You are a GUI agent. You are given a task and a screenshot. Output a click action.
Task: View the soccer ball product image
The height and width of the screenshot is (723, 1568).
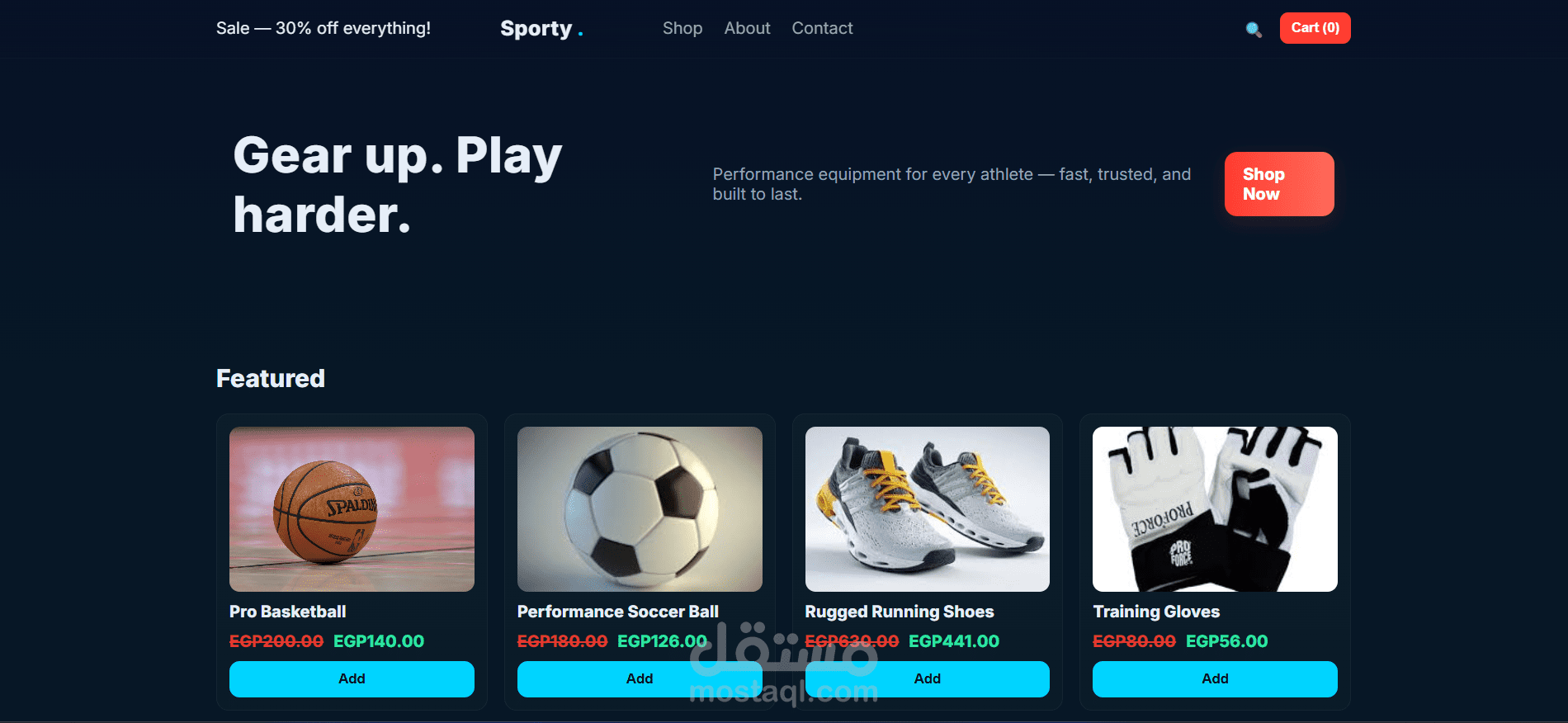(640, 509)
